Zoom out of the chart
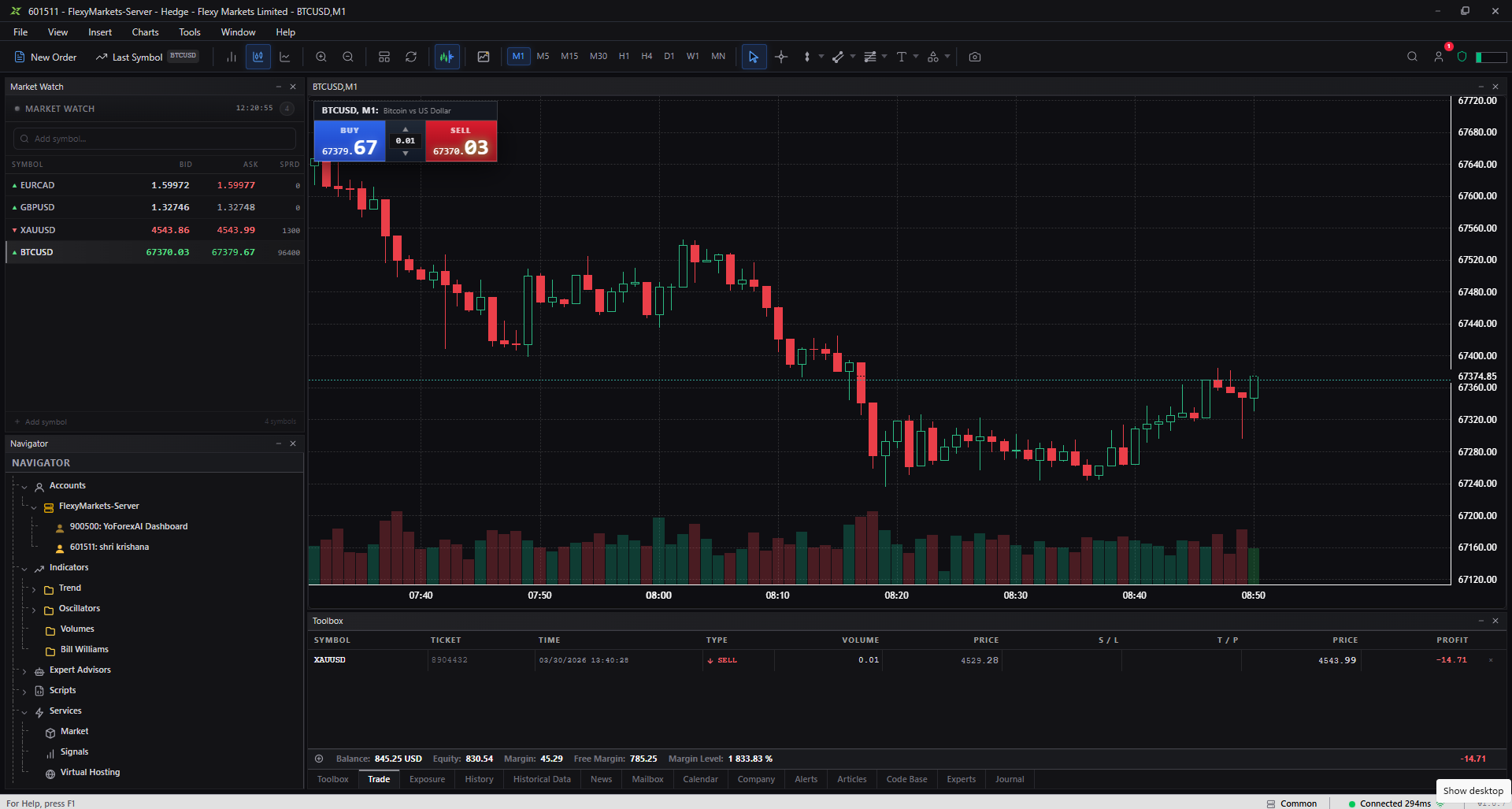The height and width of the screenshot is (809, 1512). pyautogui.click(x=348, y=57)
